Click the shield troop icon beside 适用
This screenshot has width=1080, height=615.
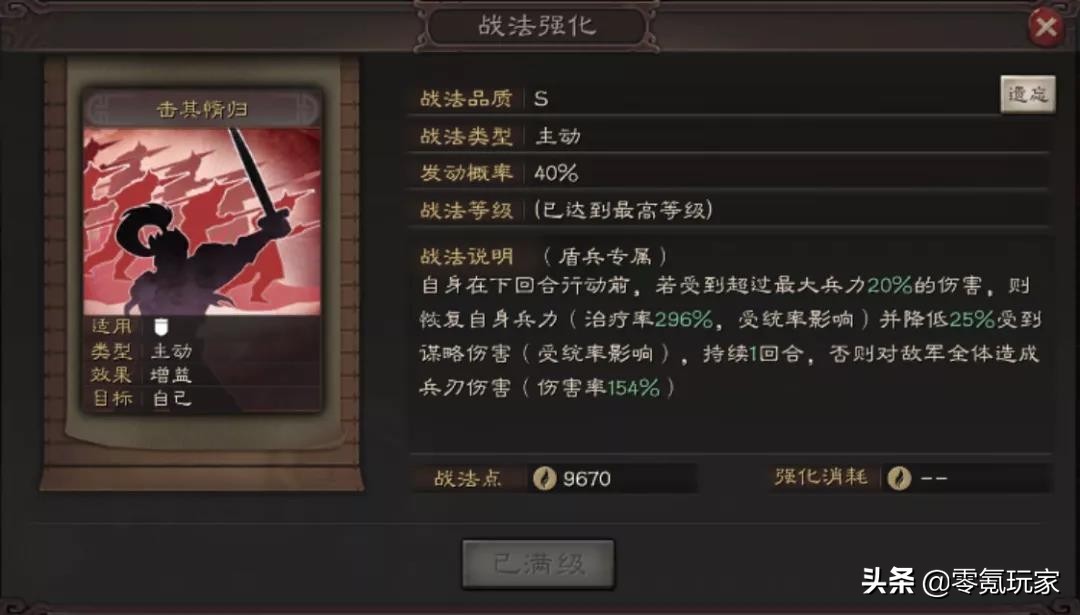pos(161,326)
